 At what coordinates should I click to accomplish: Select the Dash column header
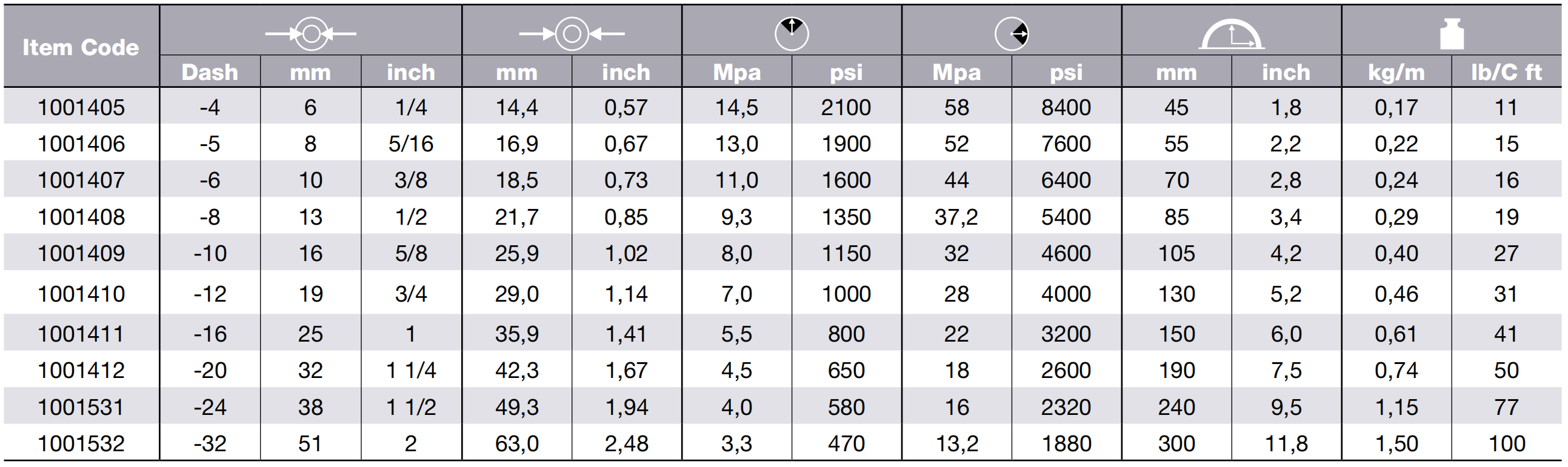210,72
